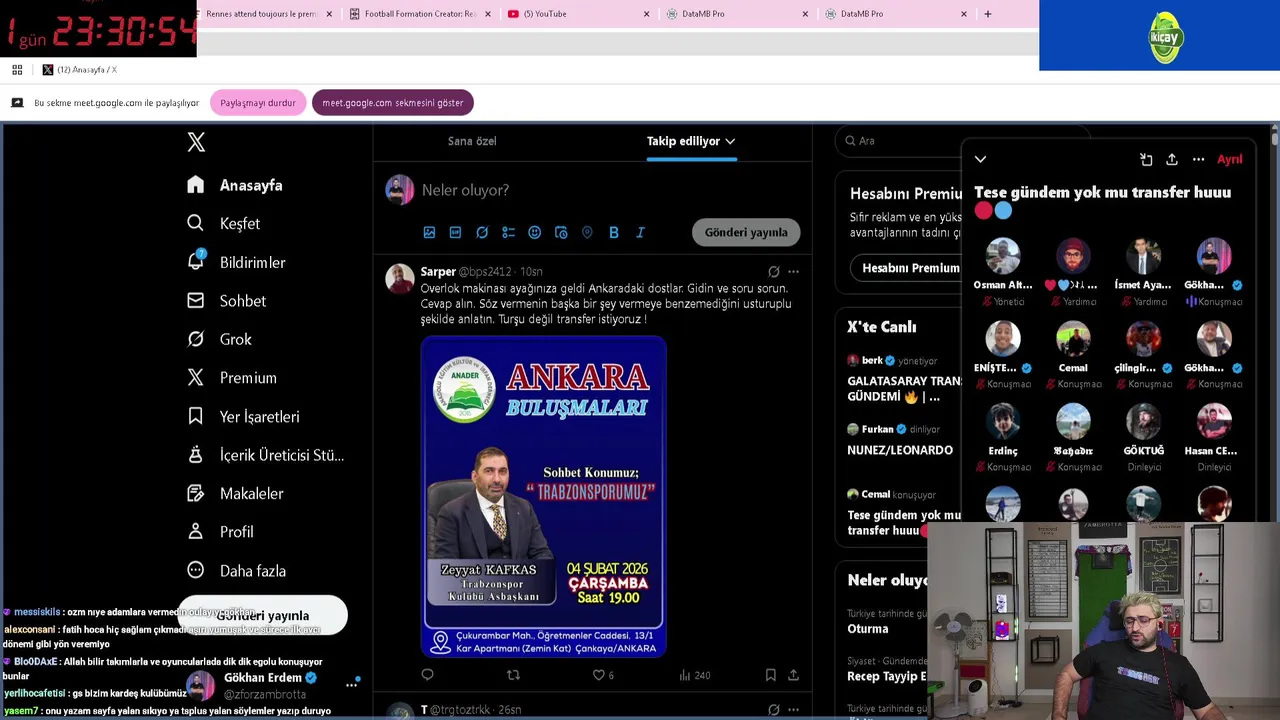Image resolution: width=1280 pixels, height=720 pixels.
Task: Schedule post icon in composer
Action: click(561, 232)
